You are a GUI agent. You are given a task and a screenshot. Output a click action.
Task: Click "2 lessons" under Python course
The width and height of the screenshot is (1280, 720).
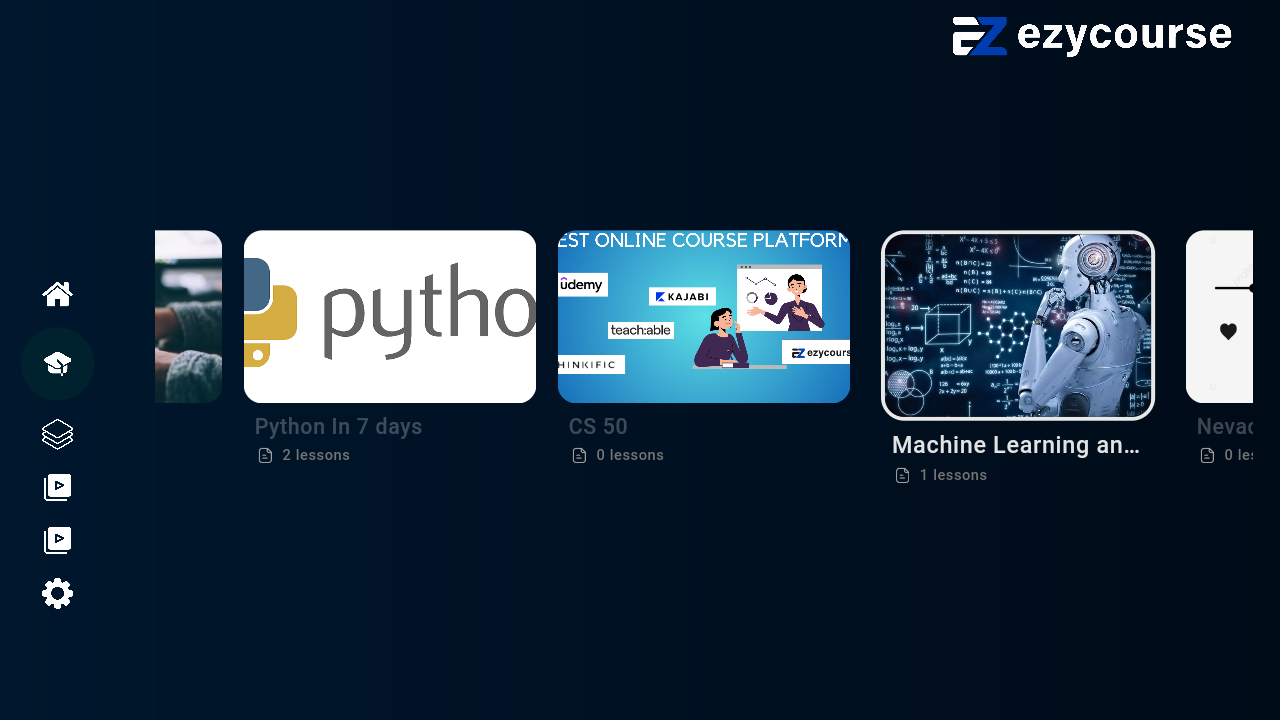point(316,456)
